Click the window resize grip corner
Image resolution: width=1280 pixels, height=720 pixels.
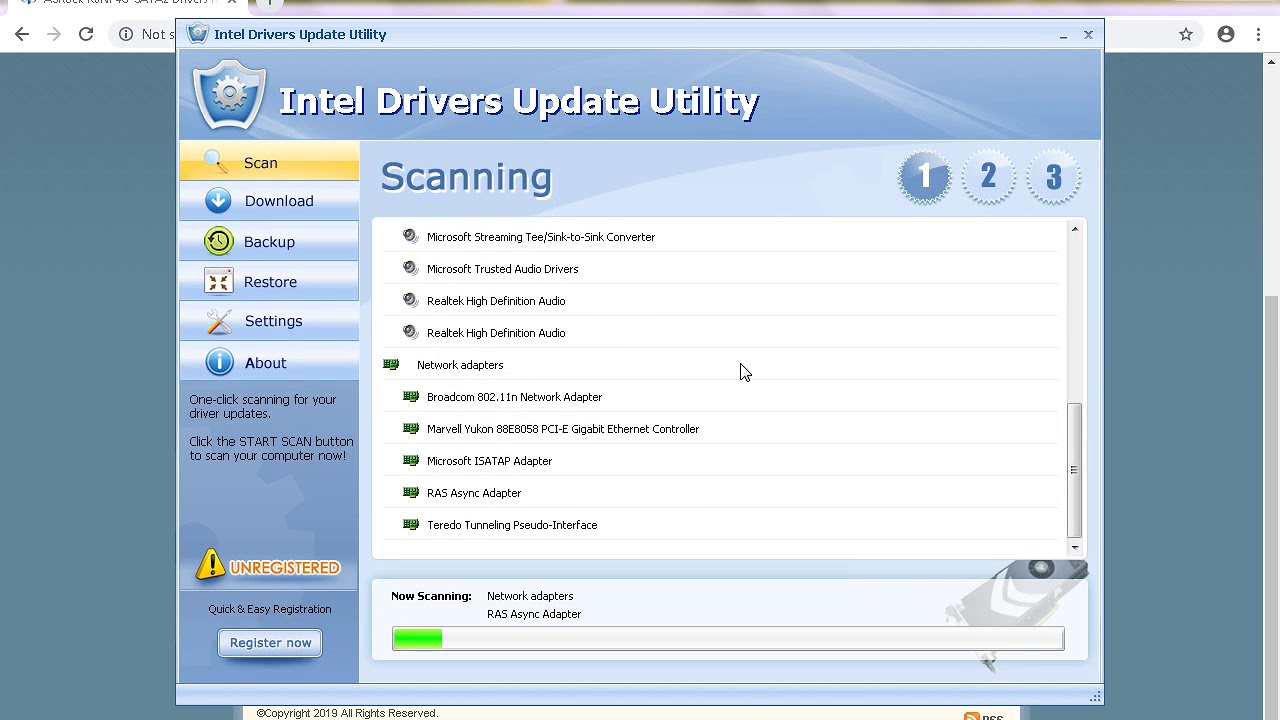coord(1095,696)
